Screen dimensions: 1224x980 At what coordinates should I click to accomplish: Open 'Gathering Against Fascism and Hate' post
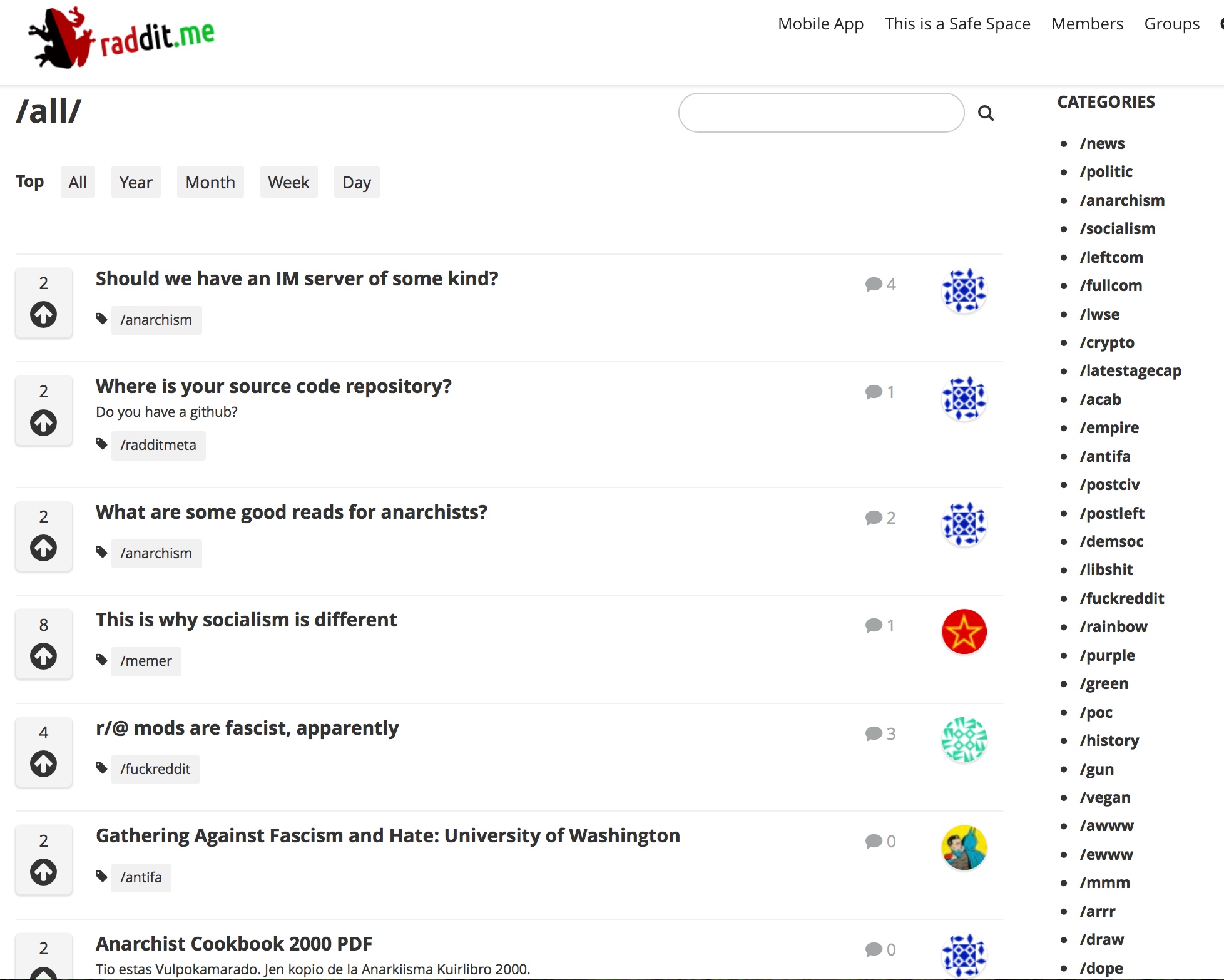click(388, 835)
